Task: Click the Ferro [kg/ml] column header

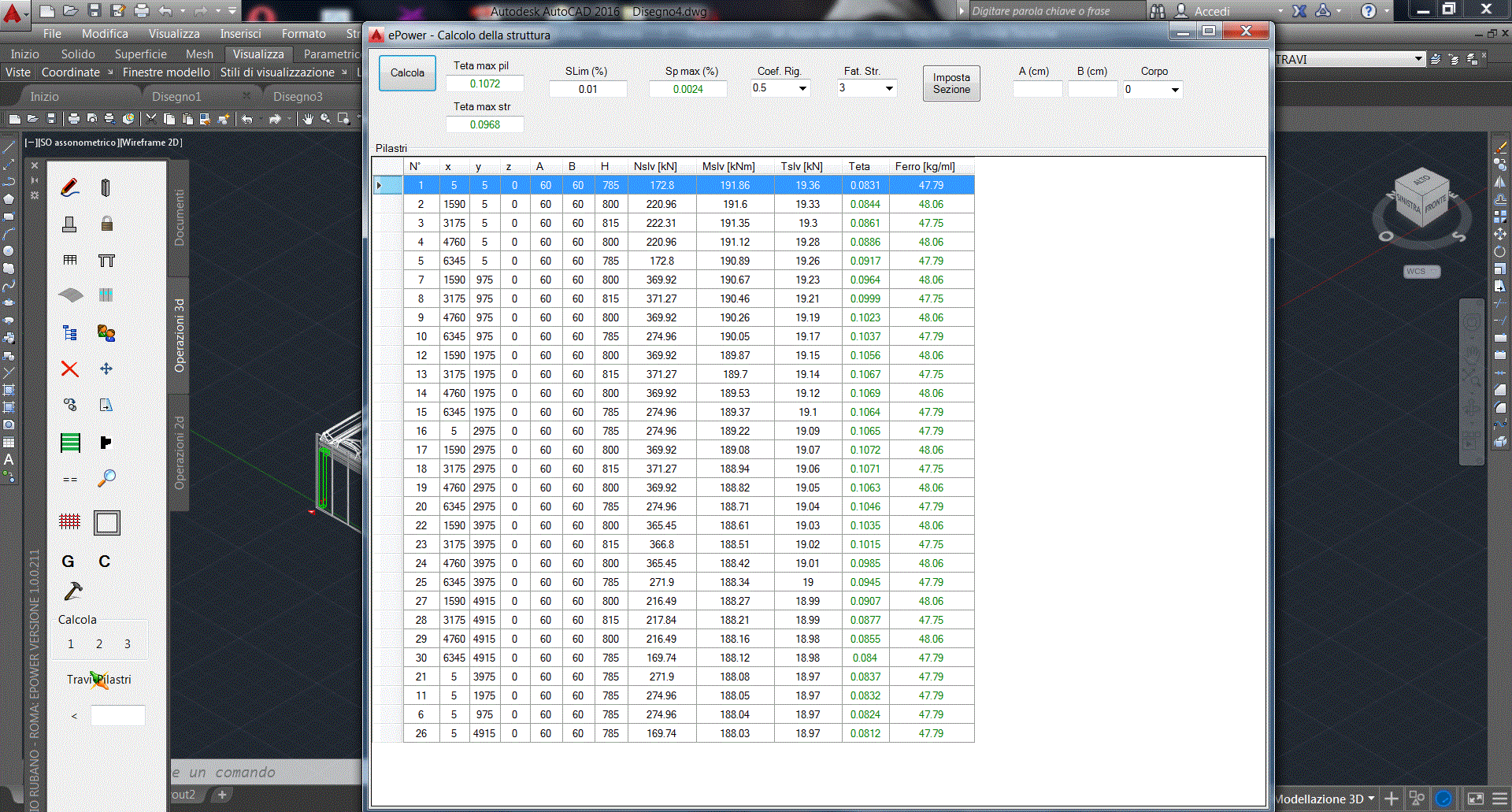Action: [932, 166]
